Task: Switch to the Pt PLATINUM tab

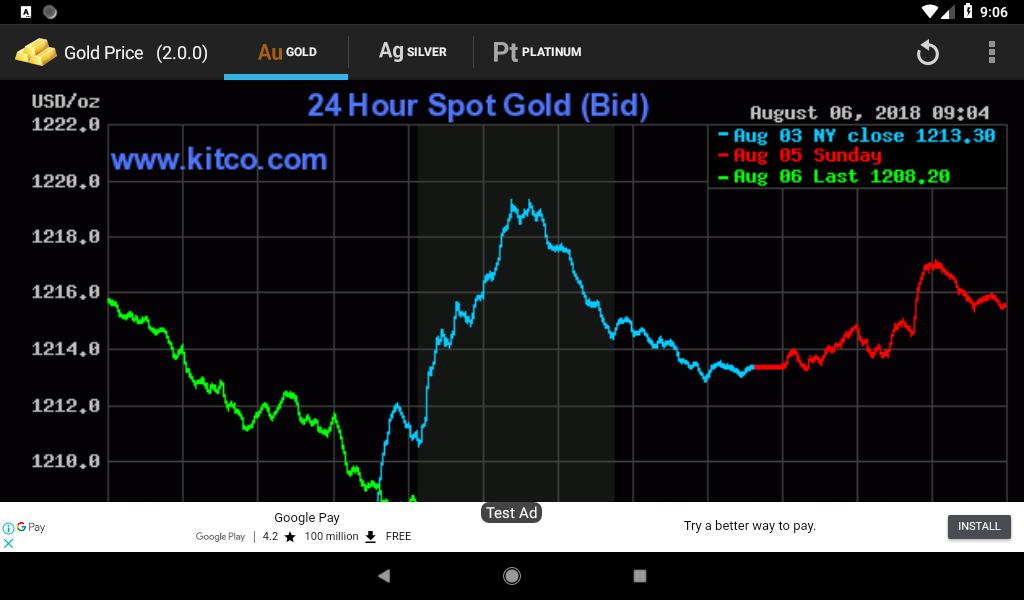Action: (x=537, y=52)
